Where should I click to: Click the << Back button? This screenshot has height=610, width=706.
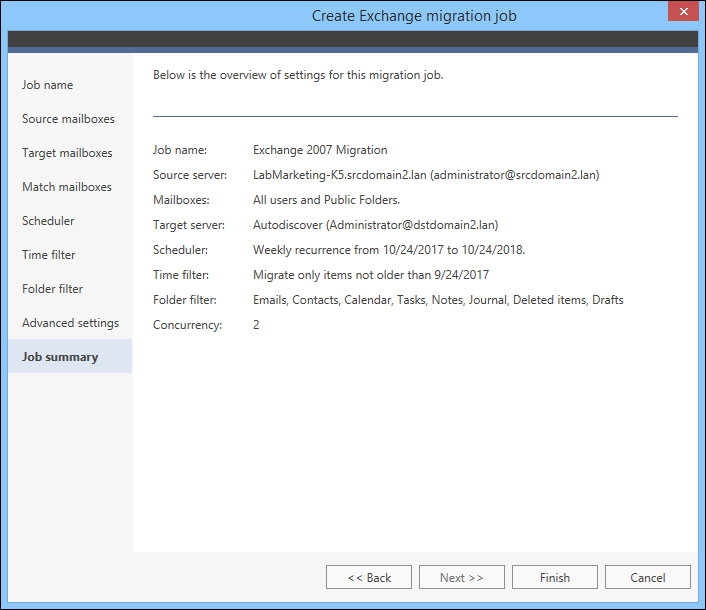[369, 577]
